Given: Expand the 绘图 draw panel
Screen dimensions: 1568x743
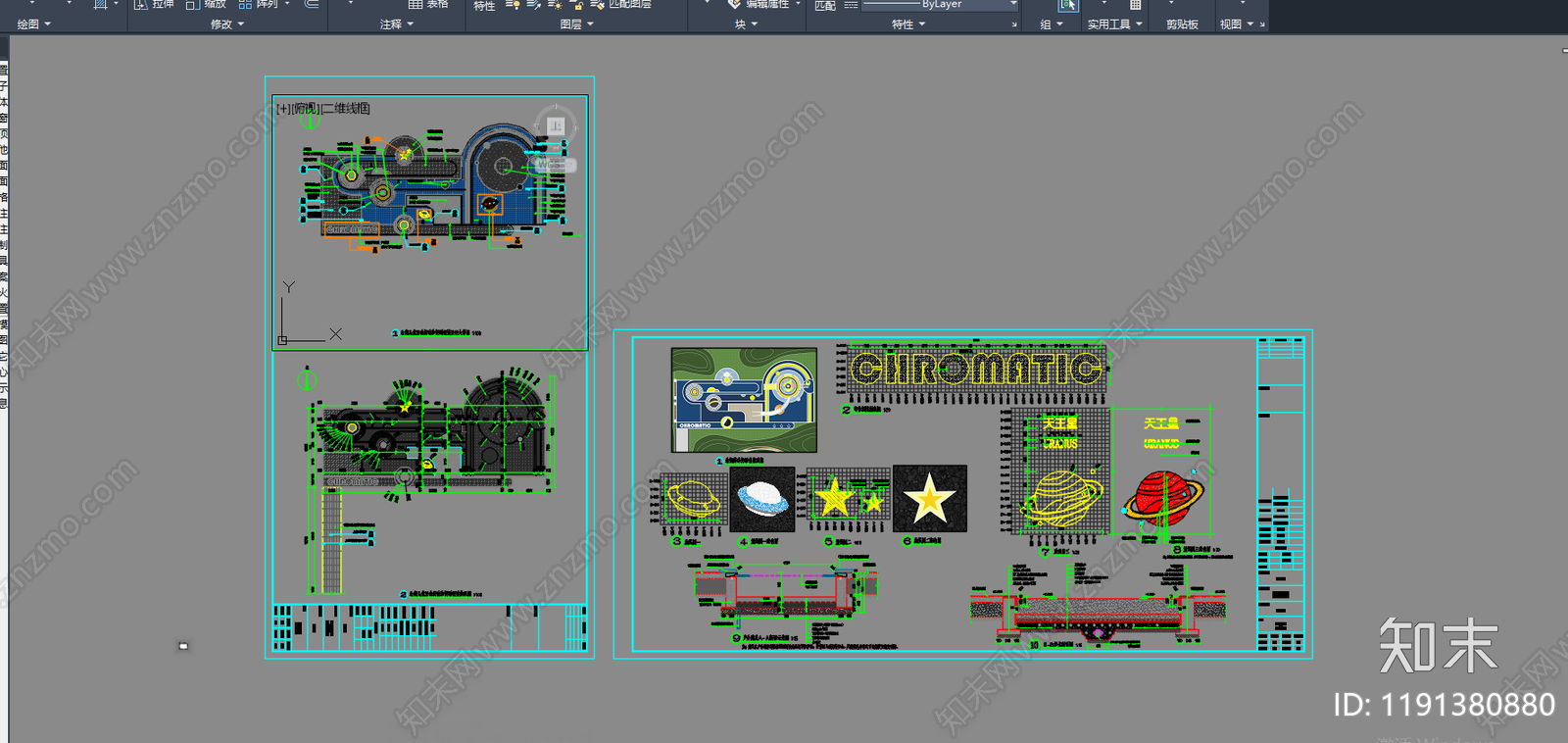Looking at the screenshot, I should tap(34, 24).
